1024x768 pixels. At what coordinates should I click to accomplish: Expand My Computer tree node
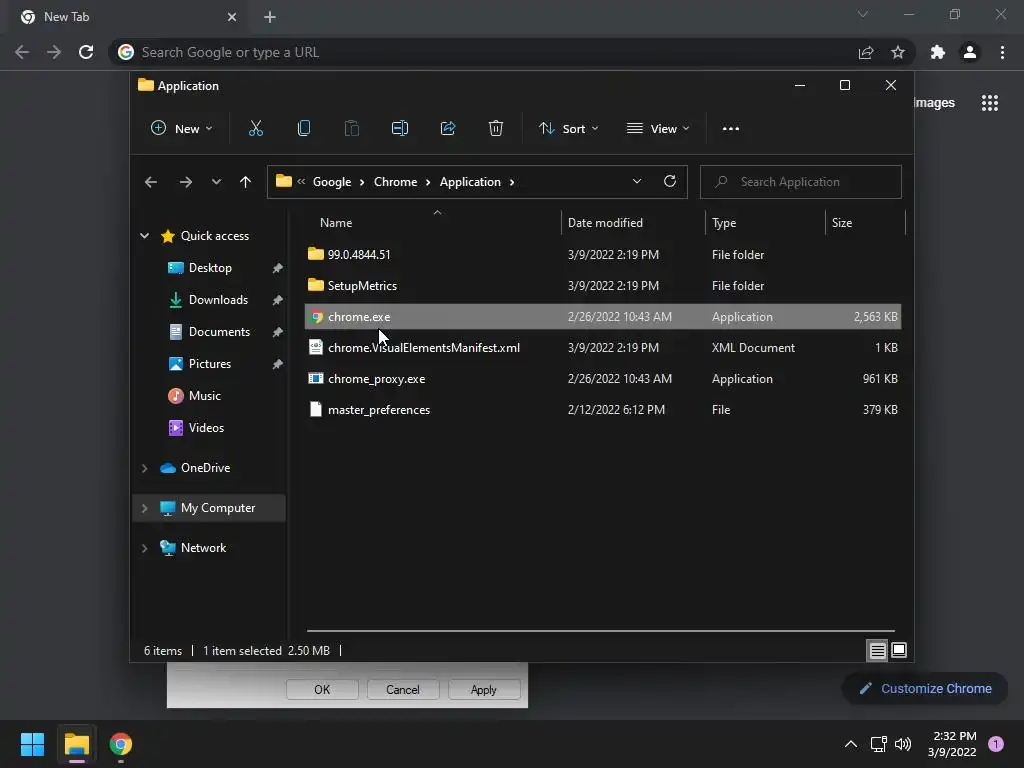click(x=144, y=508)
